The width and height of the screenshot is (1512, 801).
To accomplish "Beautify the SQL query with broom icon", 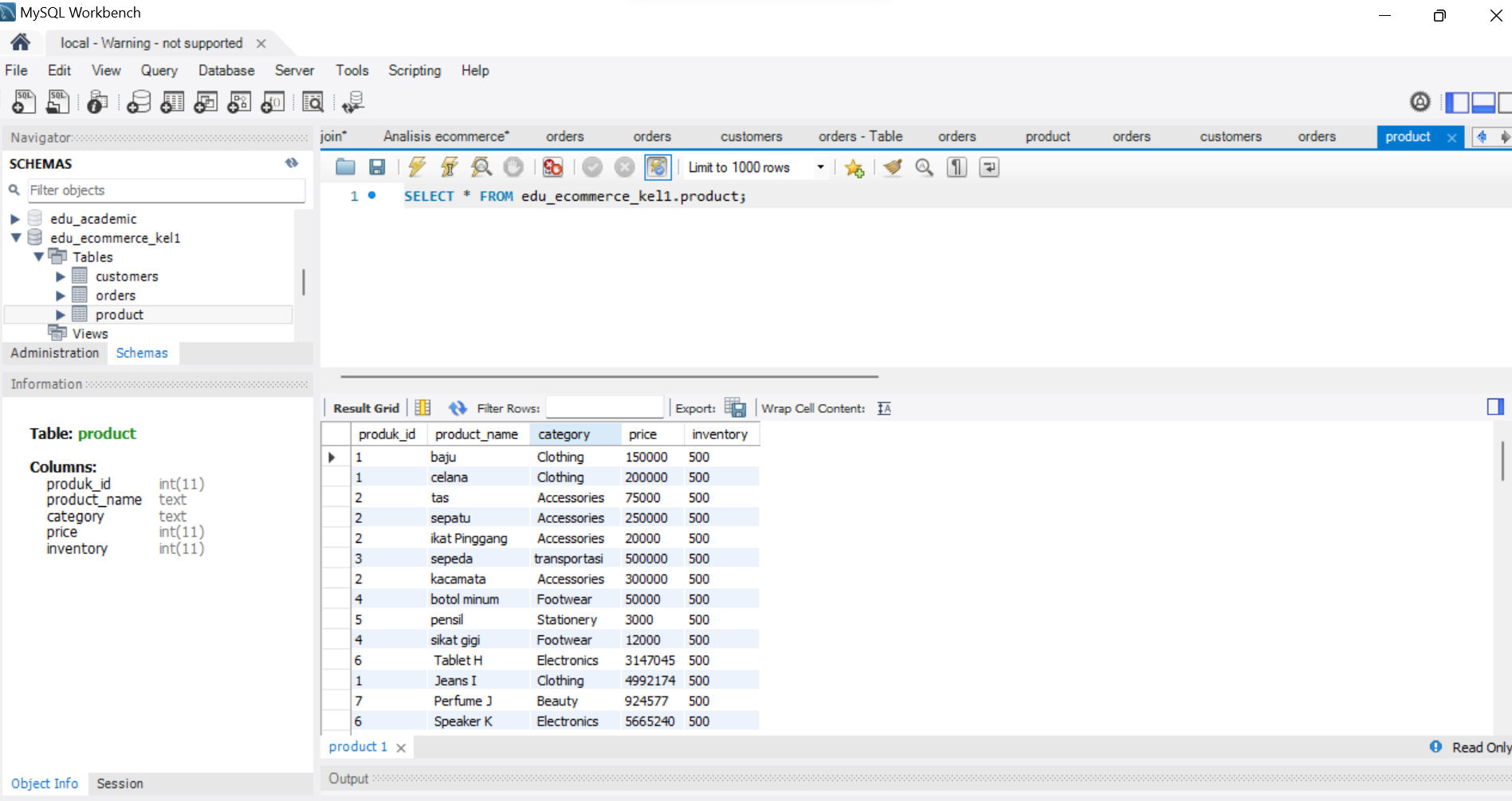I will pyautogui.click(x=892, y=167).
